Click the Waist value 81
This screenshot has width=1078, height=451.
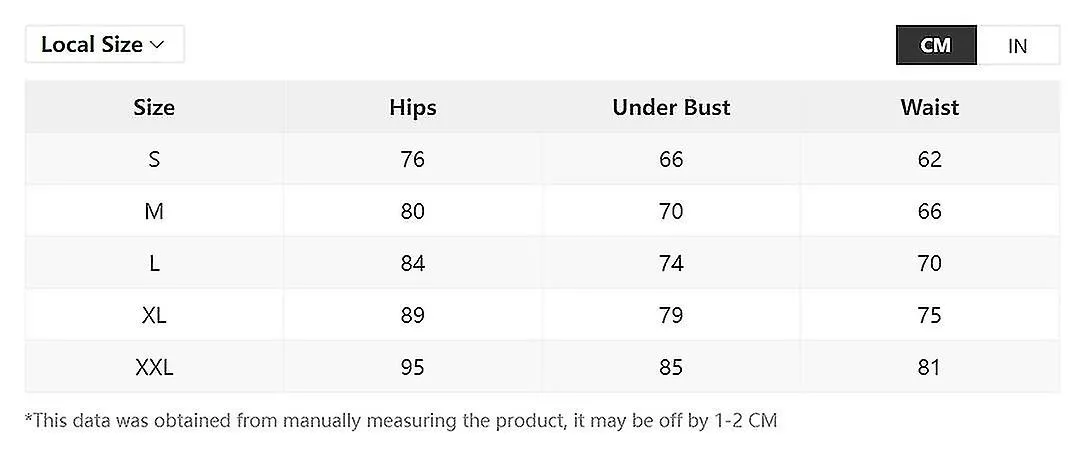(x=929, y=367)
